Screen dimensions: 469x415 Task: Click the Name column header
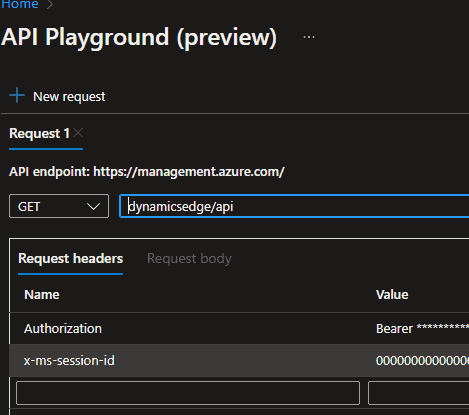42,295
